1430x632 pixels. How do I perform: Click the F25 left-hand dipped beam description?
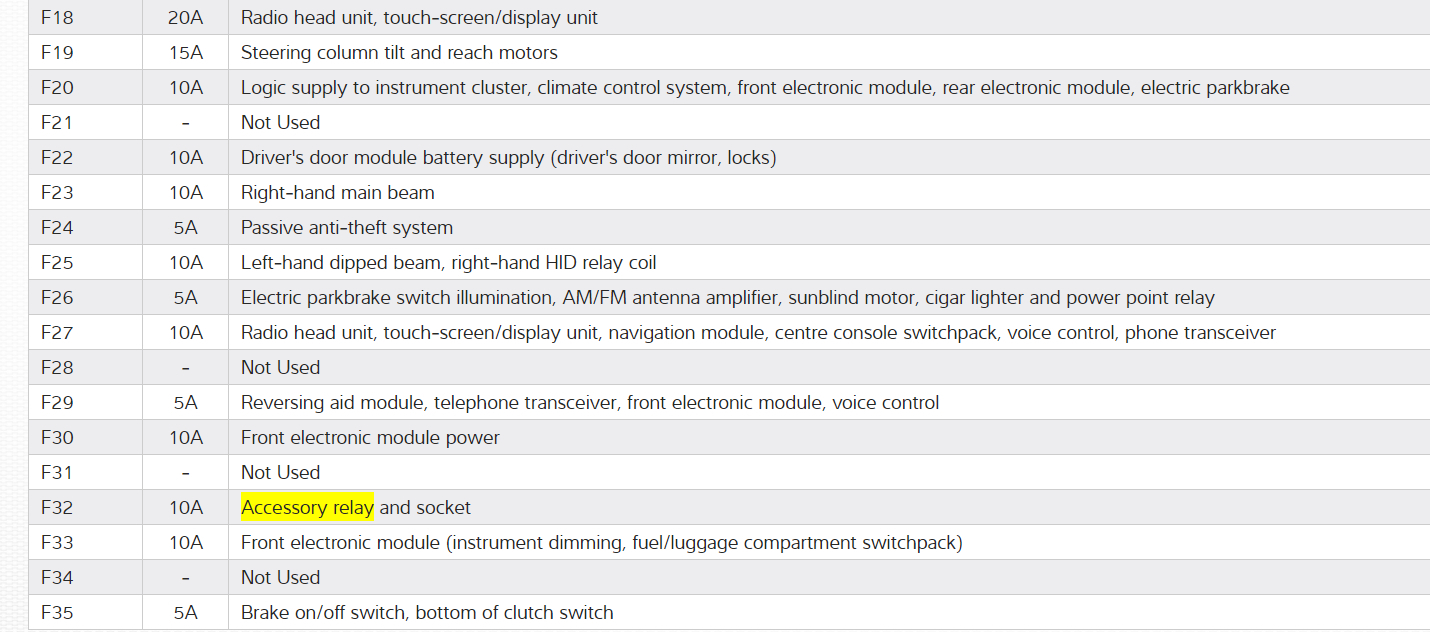tap(448, 263)
